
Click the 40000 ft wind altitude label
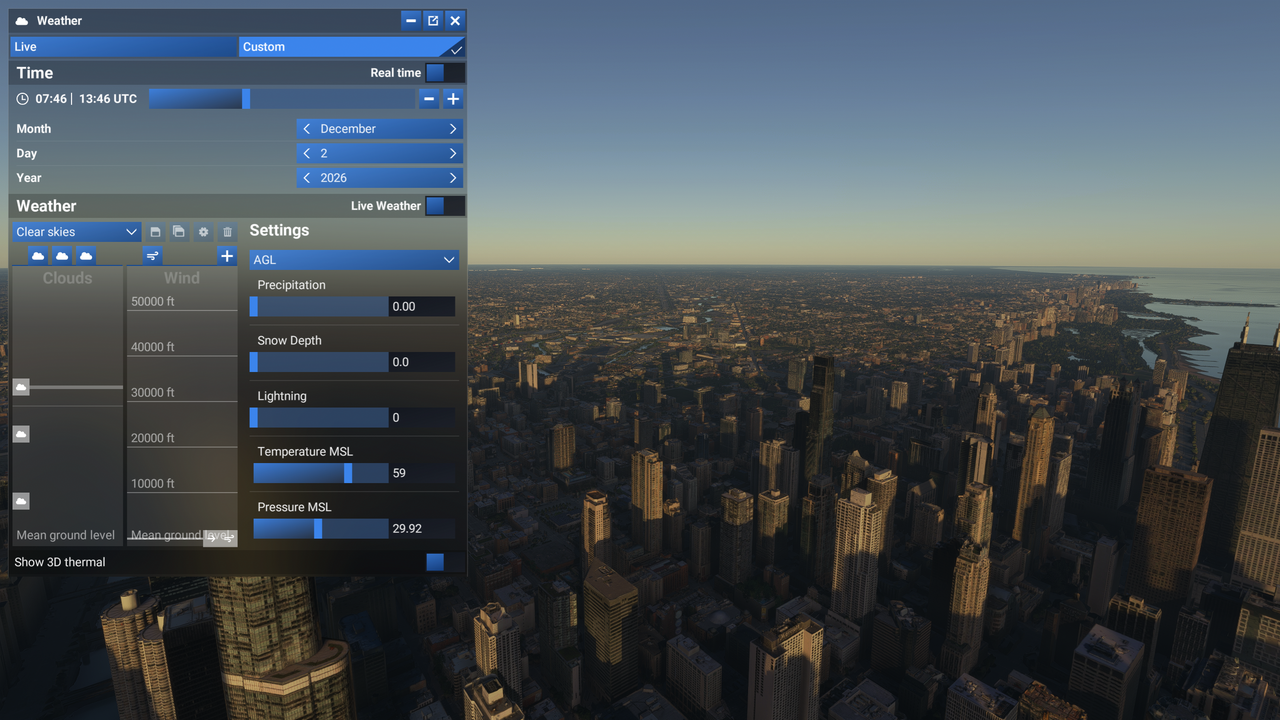[153, 347]
